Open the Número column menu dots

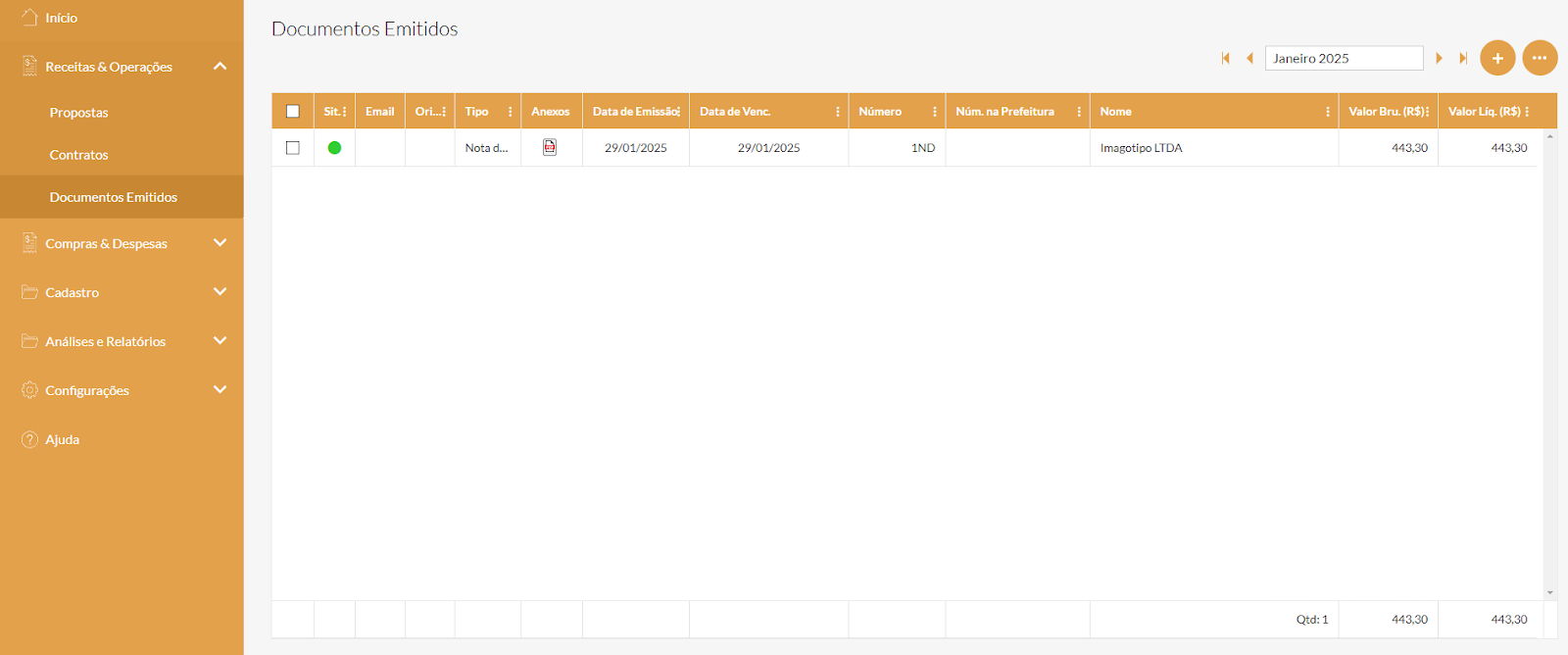pos(935,112)
